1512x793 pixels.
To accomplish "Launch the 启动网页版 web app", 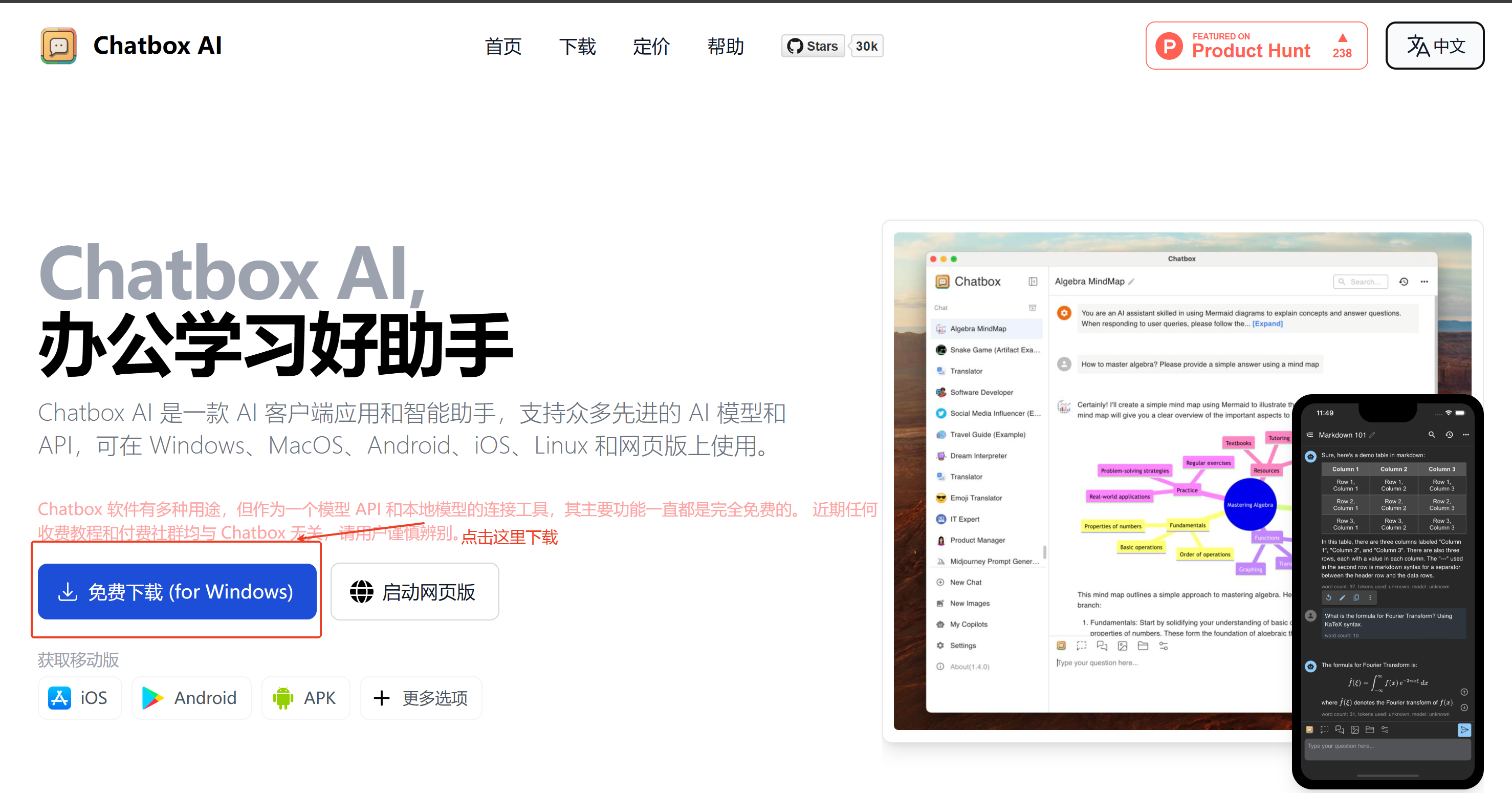I will 414,591.
